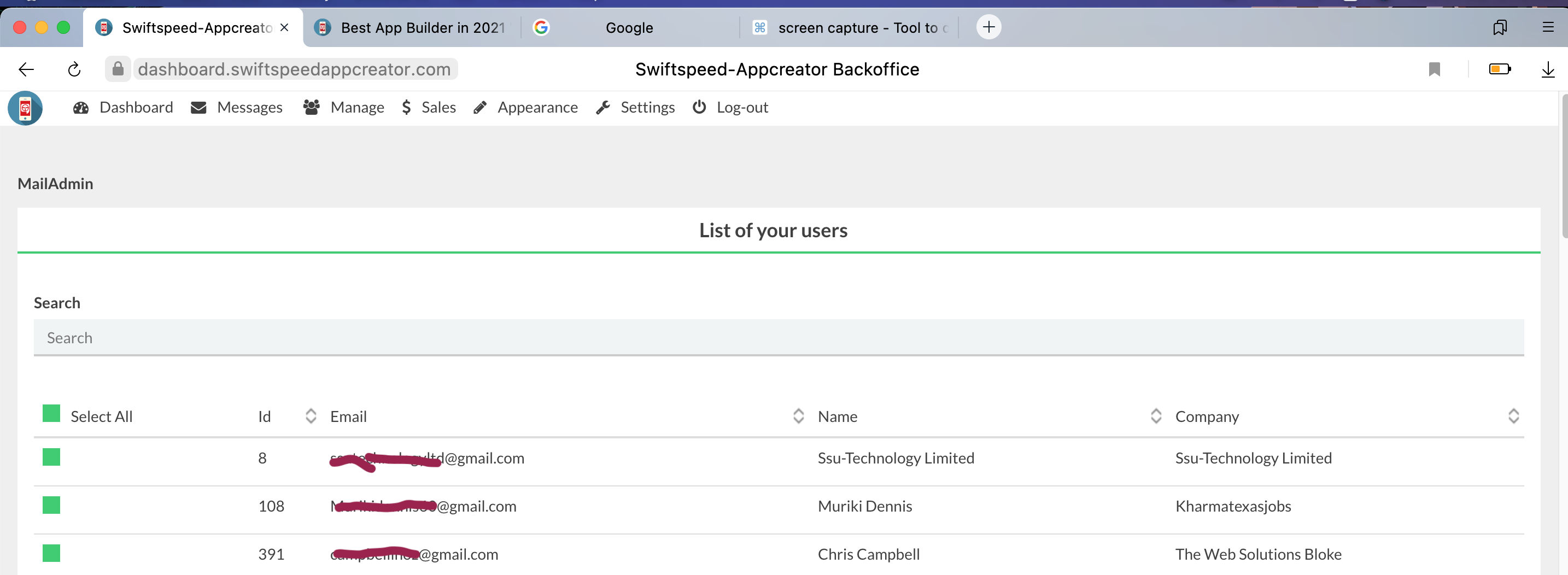Viewport: 1568px width, 575px height.
Task: Bookmark this page using the bookmark icon
Action: click(x=1435, y=69)
